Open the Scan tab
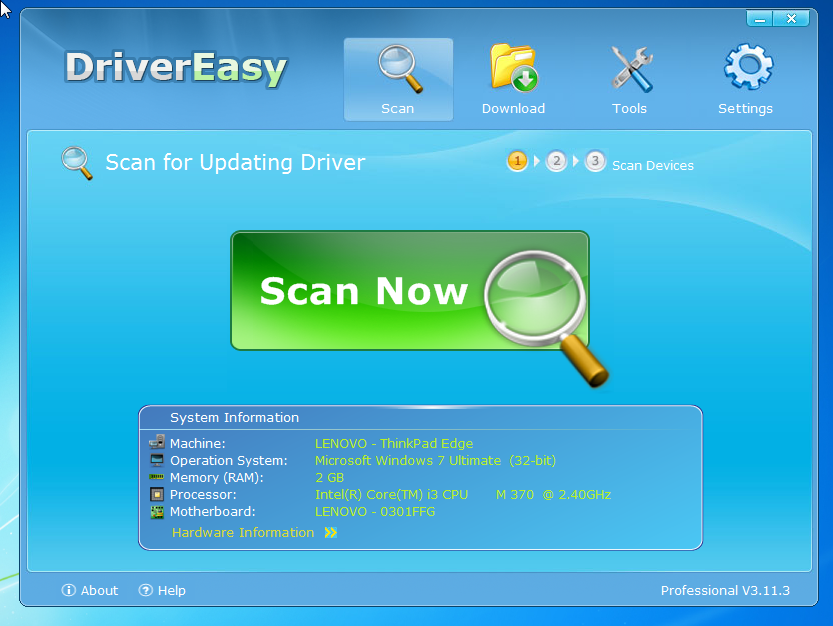Screen dimensions: 833x626 [398, 80]
